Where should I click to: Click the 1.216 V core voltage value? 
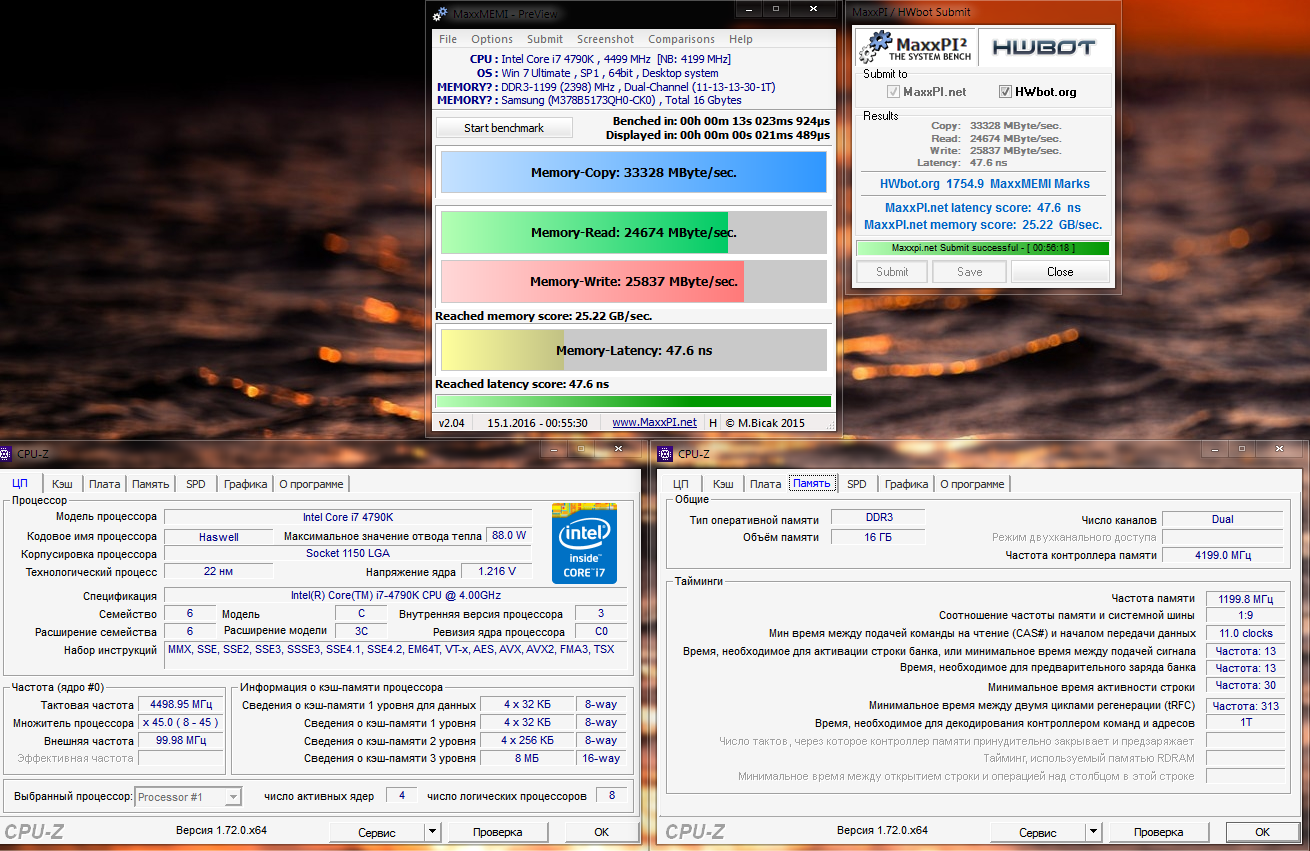click(x=497, y=571)
